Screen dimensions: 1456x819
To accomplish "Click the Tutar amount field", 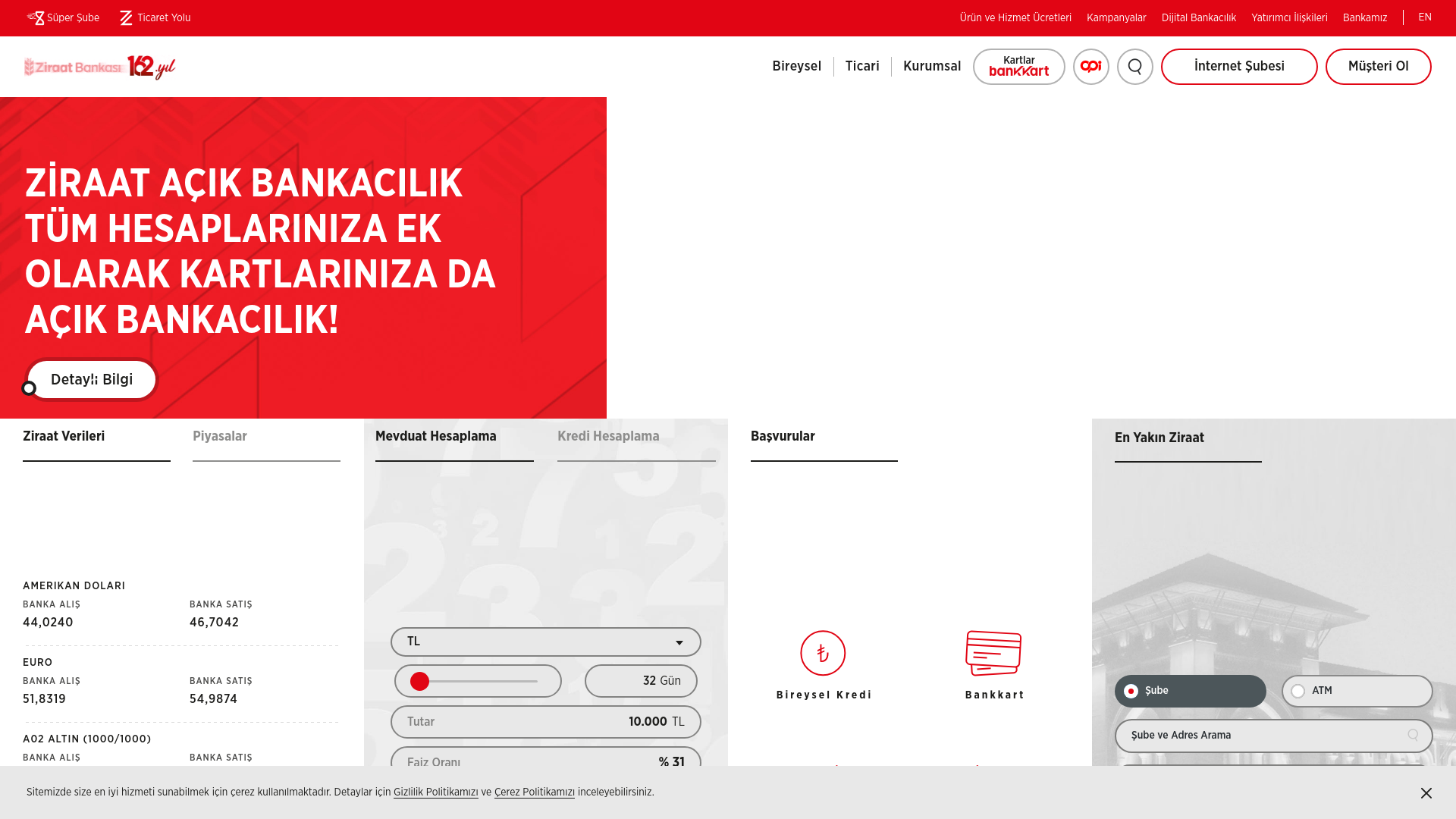I will tap(546, 722).
